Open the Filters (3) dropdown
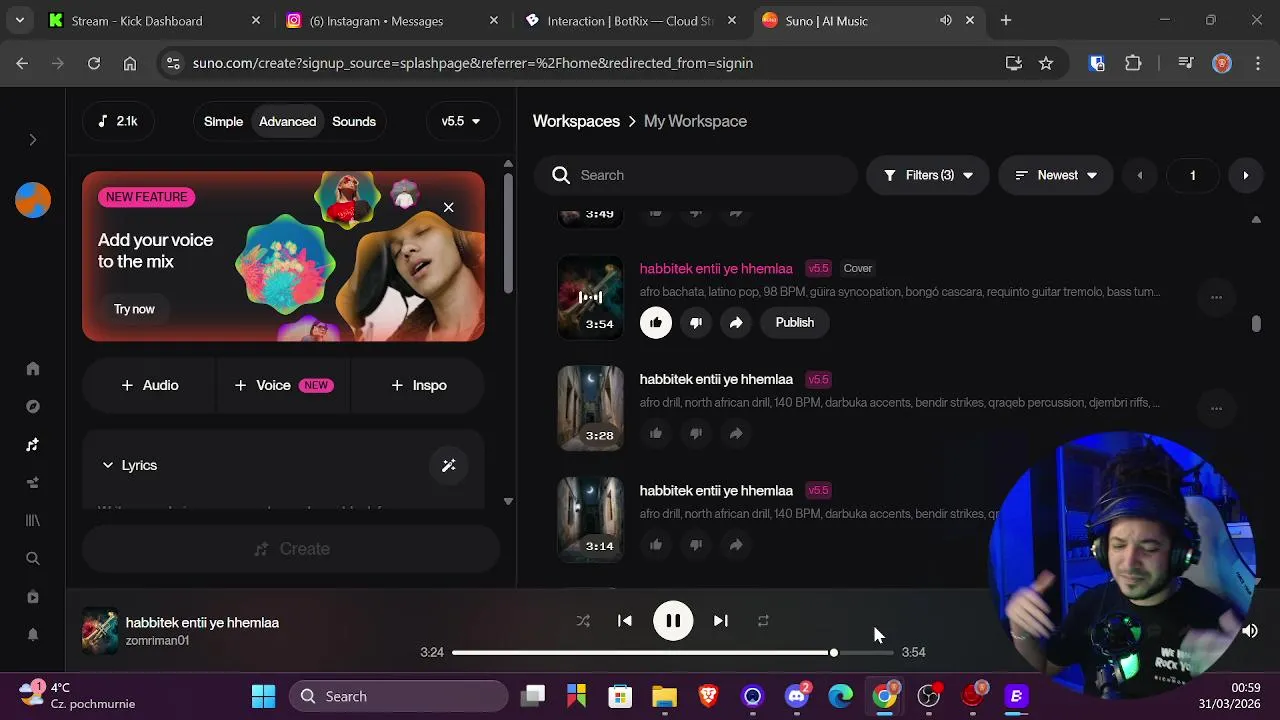Image resolution: width=1280 pixels, height=720 pixels. (x=928, y=175)
